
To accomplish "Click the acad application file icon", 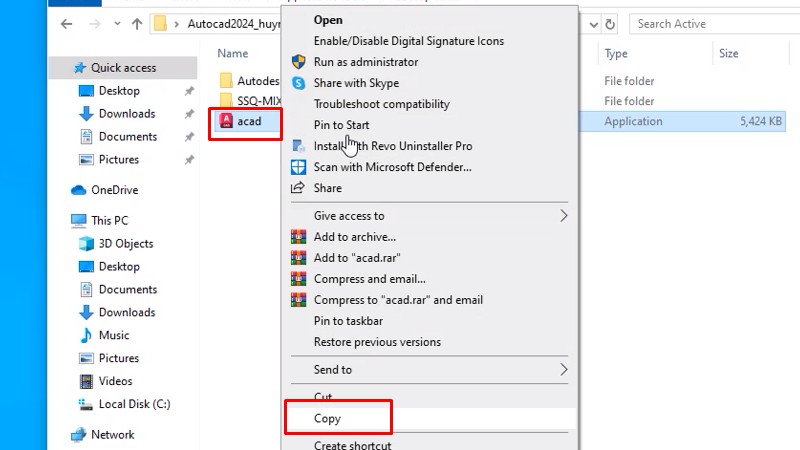I will [x=225, y=121].
